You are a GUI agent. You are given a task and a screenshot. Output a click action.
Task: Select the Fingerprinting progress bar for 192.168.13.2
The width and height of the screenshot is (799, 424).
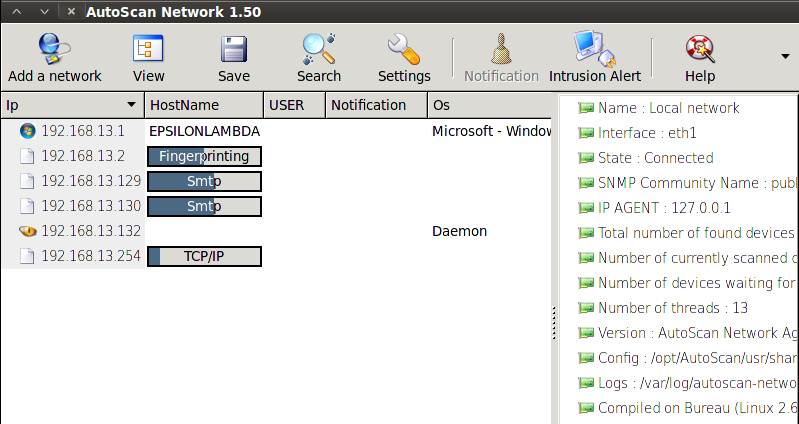204,156
